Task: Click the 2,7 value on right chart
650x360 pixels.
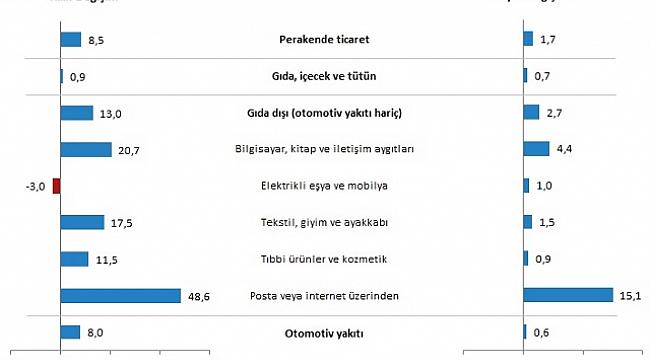Action: tap(554, 113)
